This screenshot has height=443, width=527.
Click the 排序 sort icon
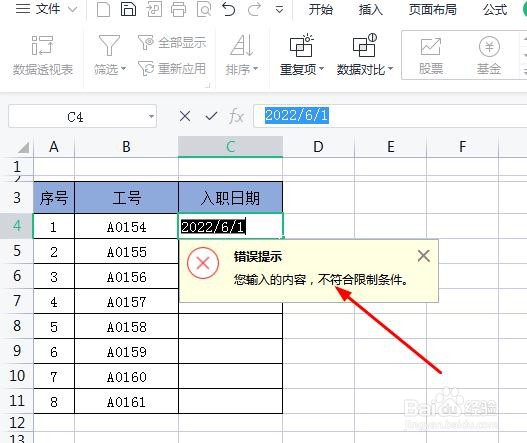(x=241, y=45)
